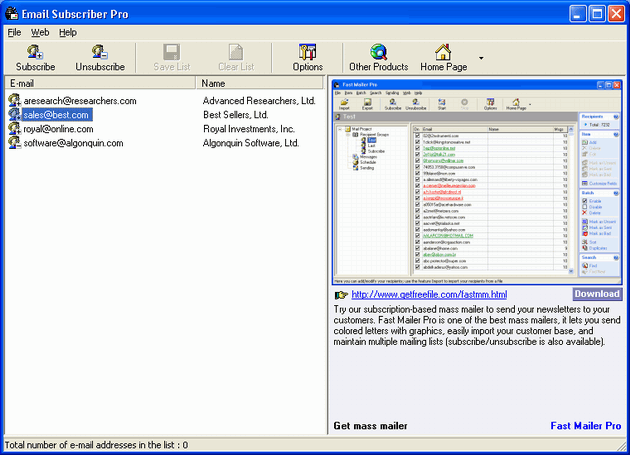
Task: Sort list by Name column header
Action: coord(260,84)
